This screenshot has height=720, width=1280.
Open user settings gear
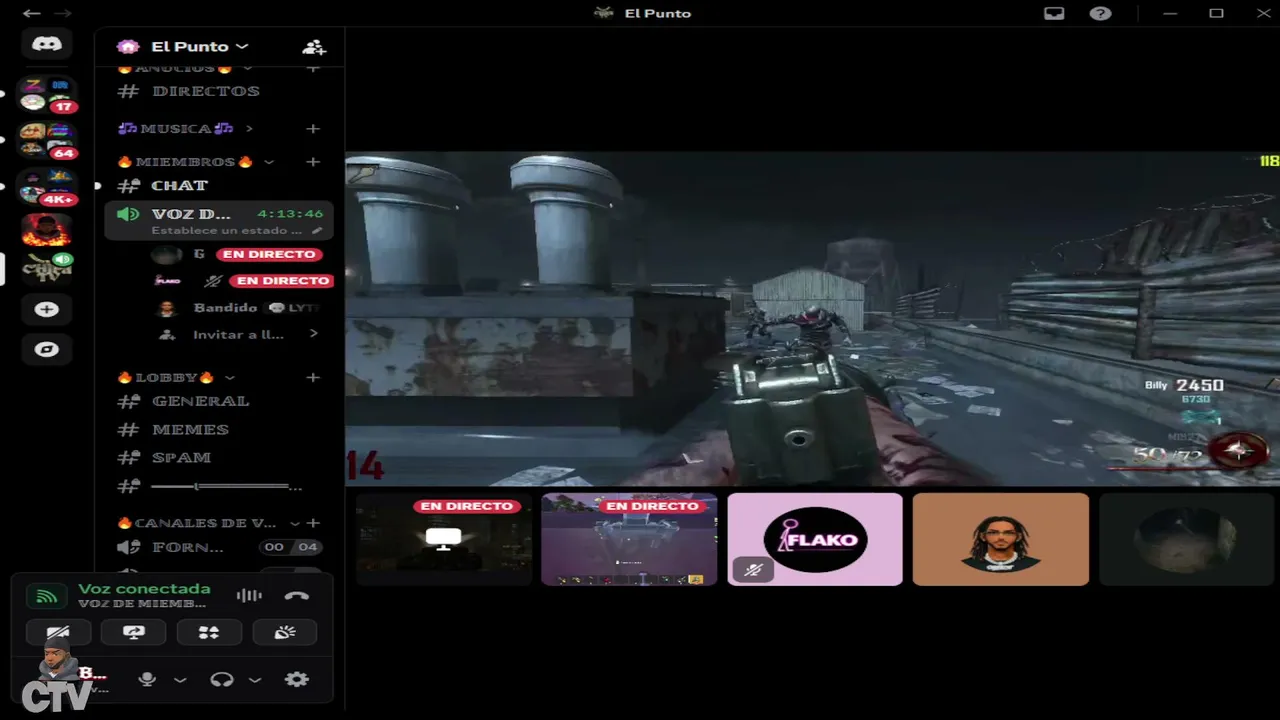296,679
